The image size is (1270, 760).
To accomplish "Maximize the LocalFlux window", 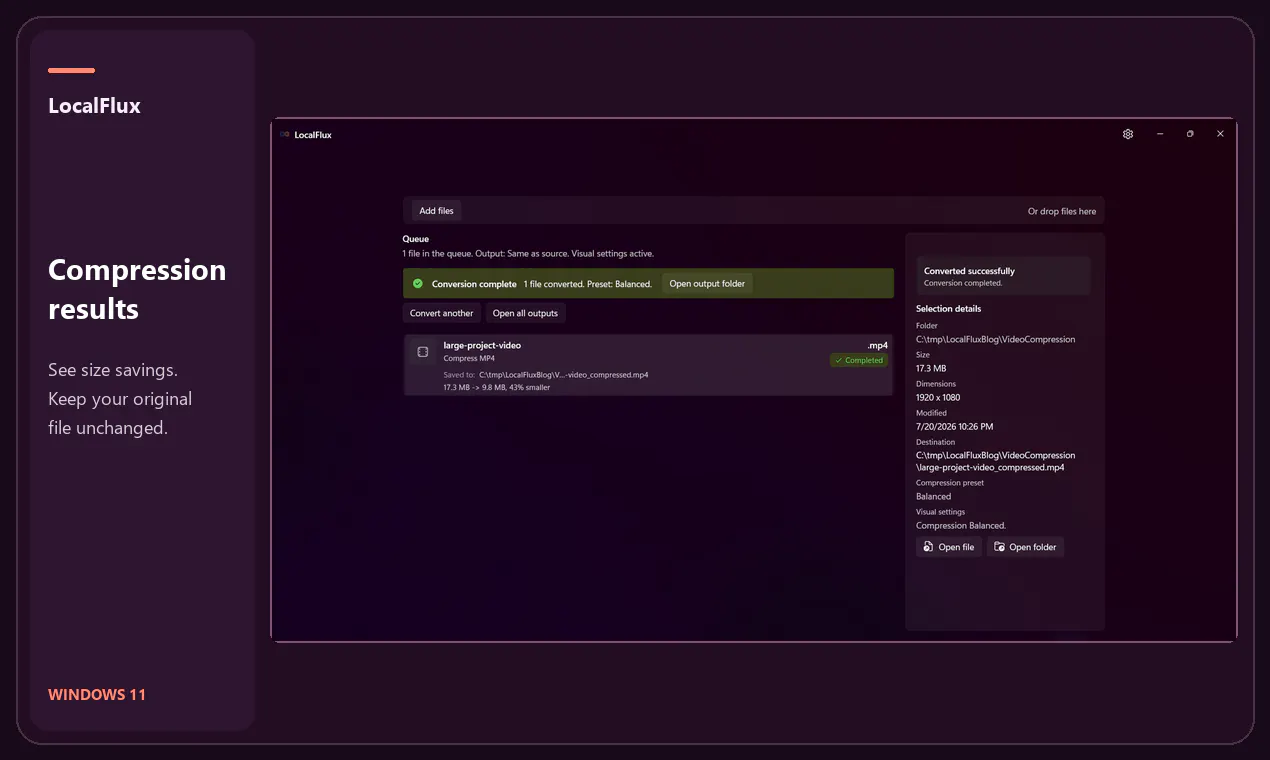I will [1190, 134].
